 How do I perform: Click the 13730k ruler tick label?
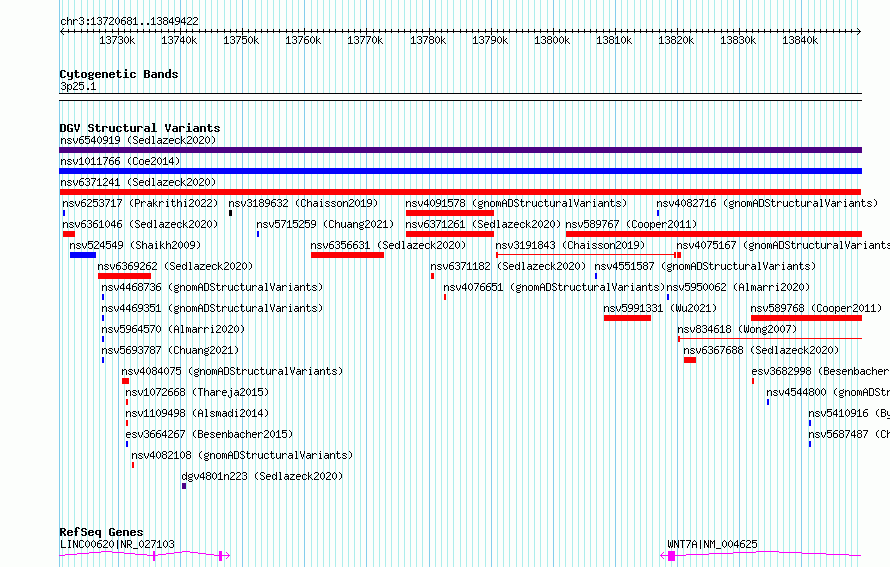tap(117, 40)
